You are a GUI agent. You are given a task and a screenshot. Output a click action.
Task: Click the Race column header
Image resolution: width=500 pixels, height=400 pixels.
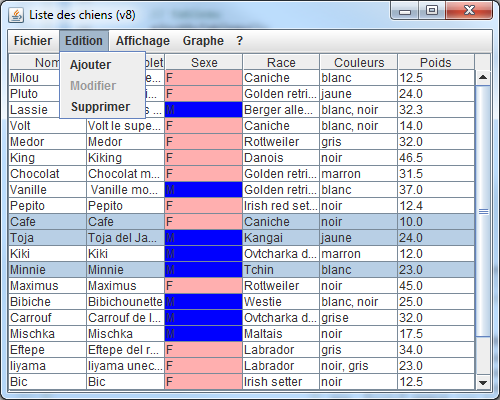pos(281,62)
